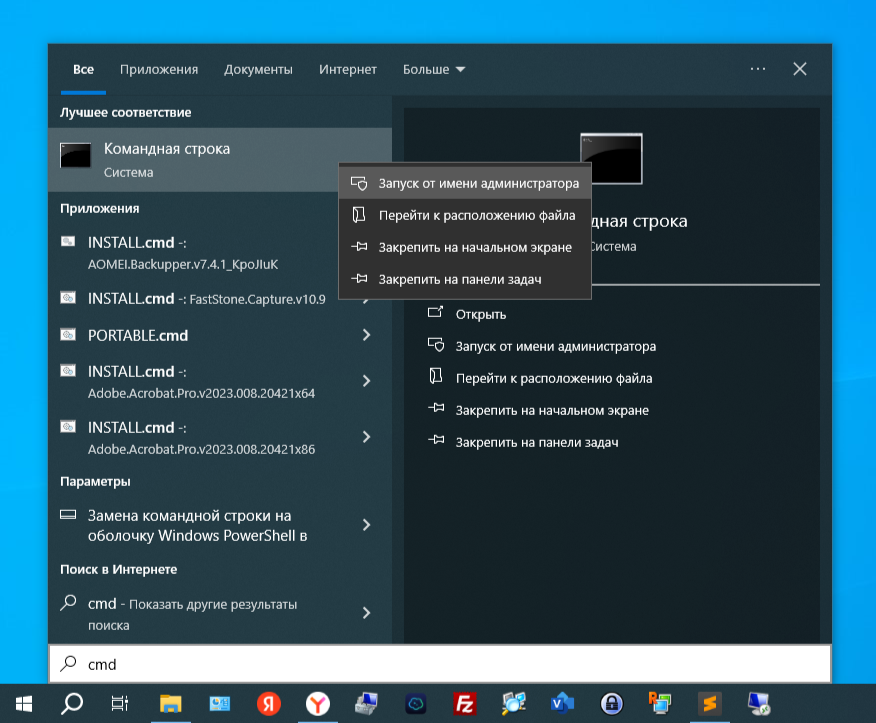Switch to the Приложения tab
The width and height of the screenshot is (876, 723).
coord(159,69)
